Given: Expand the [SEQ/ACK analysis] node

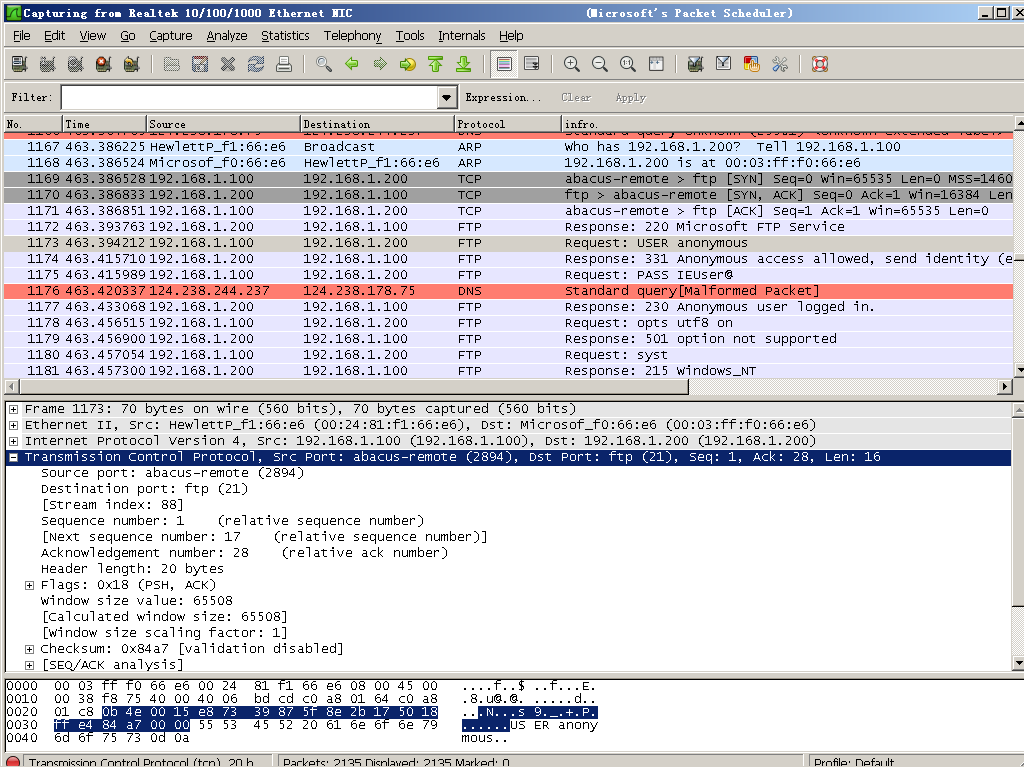Looking at the screenshot, I should click(29, 665).
